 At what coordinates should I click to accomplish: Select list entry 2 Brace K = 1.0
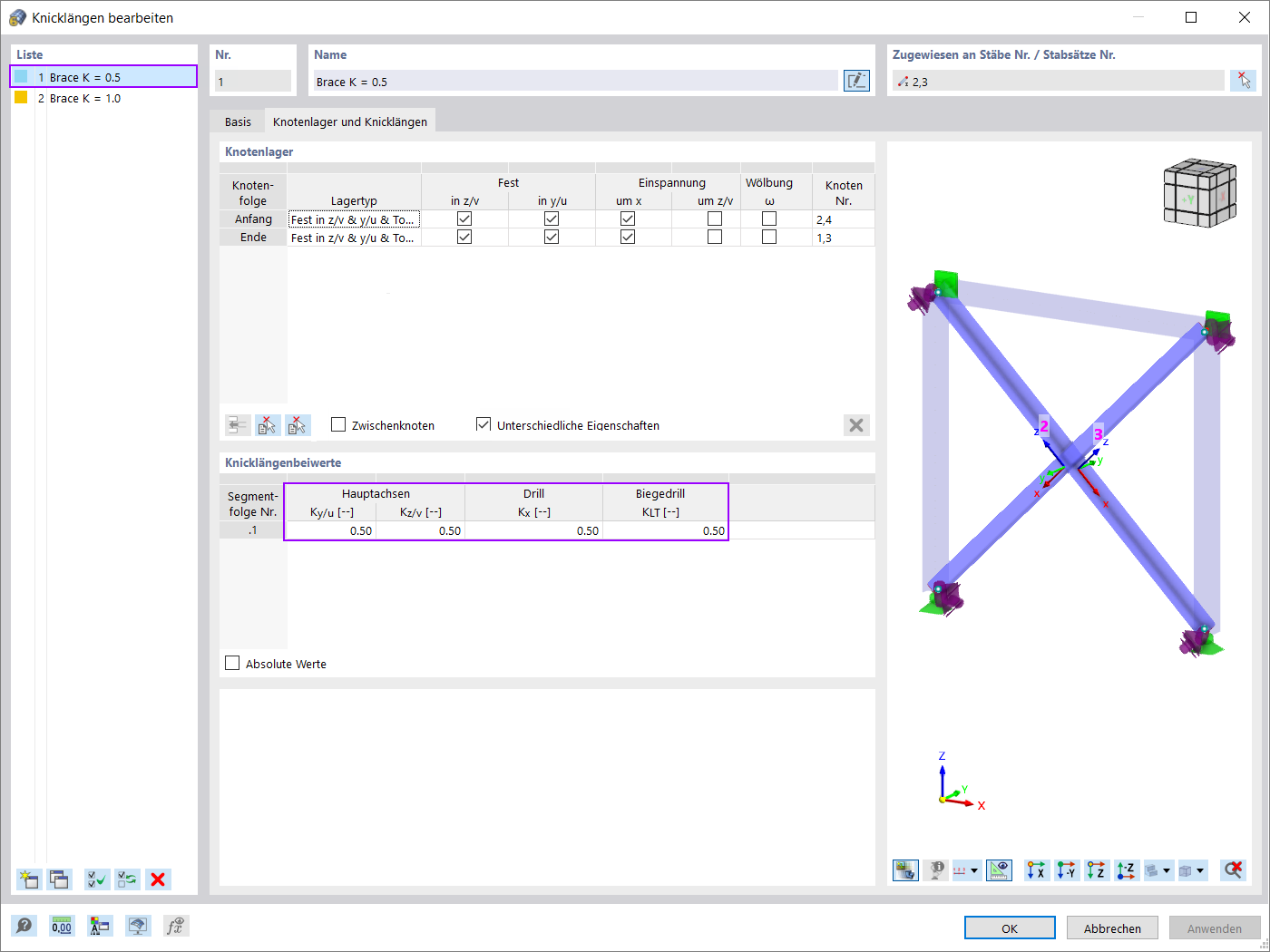(x=103, y=98)
